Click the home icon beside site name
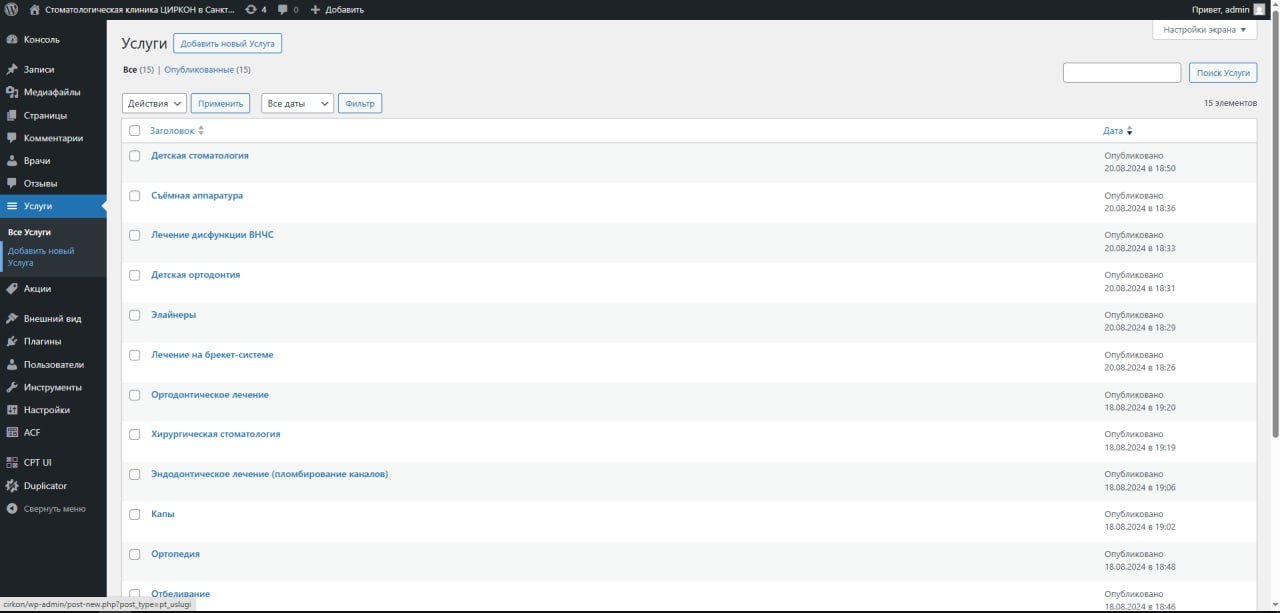Screen dimensions: 1280x613 click(35, 9)
